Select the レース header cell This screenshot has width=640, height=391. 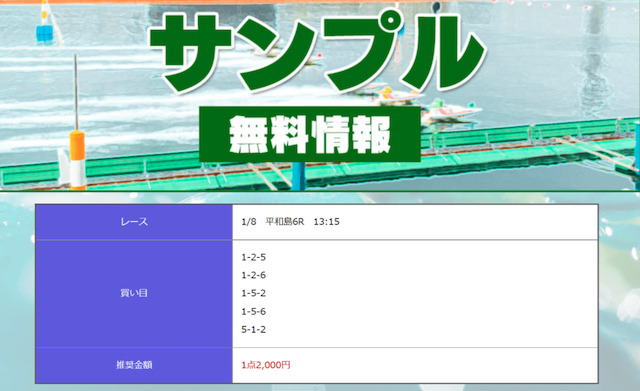(x=134, y=222)
